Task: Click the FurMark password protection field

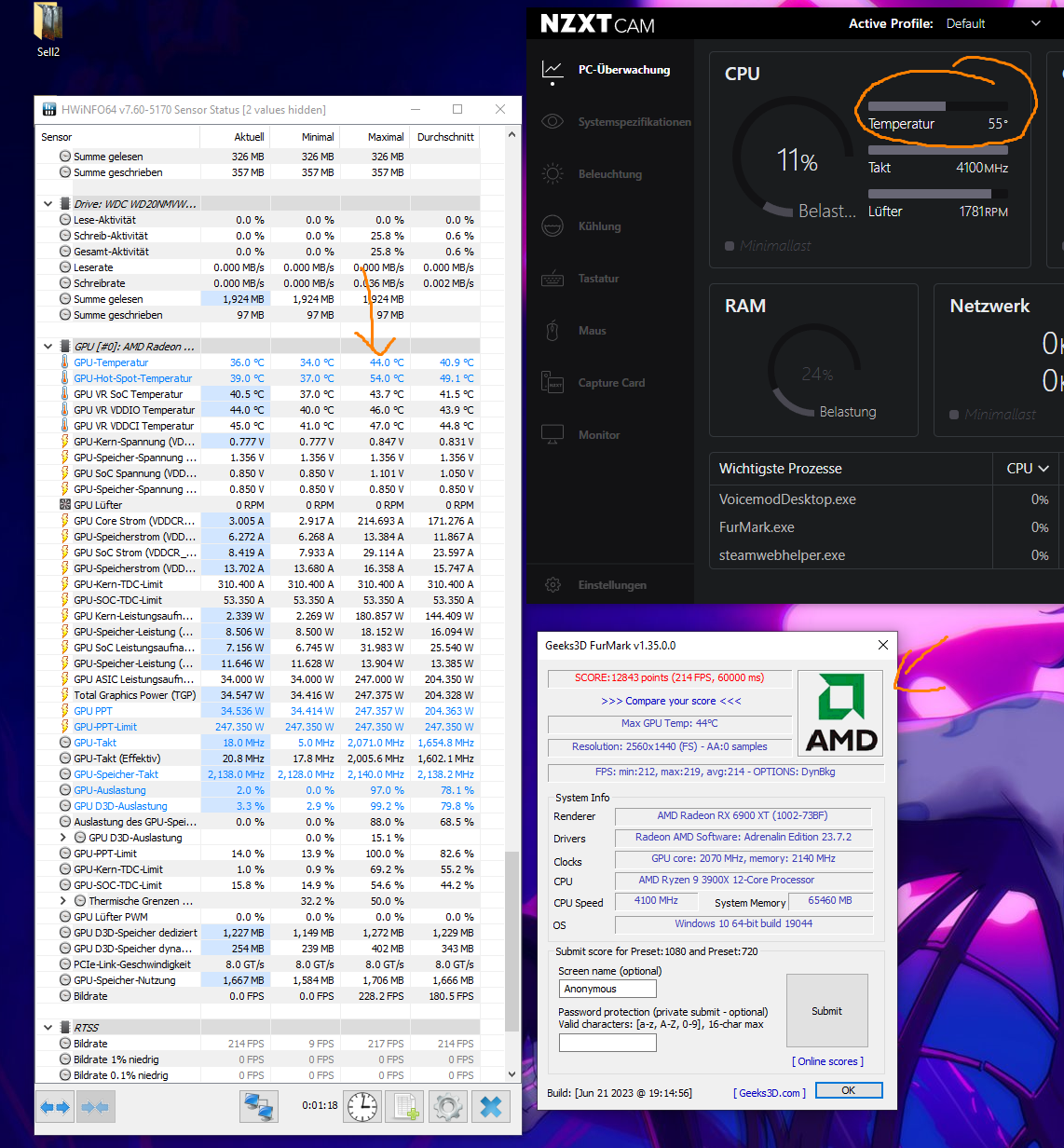Action: pyautogui.click(x=607, y=1043)
